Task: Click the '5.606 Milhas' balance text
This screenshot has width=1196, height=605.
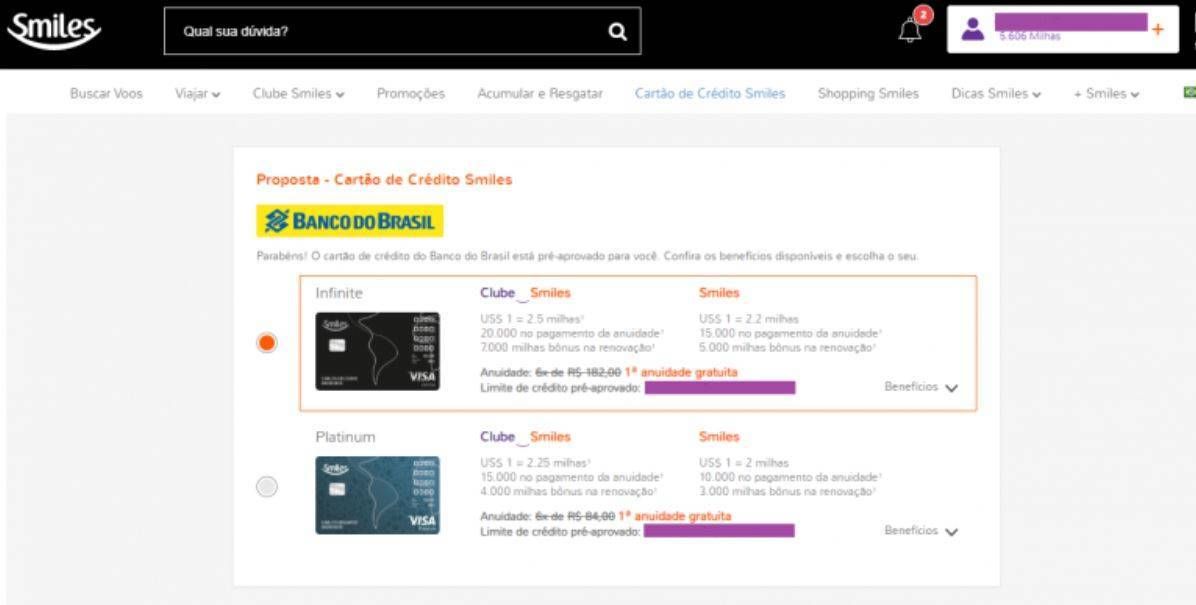Action: click(x=1030, y=37)
